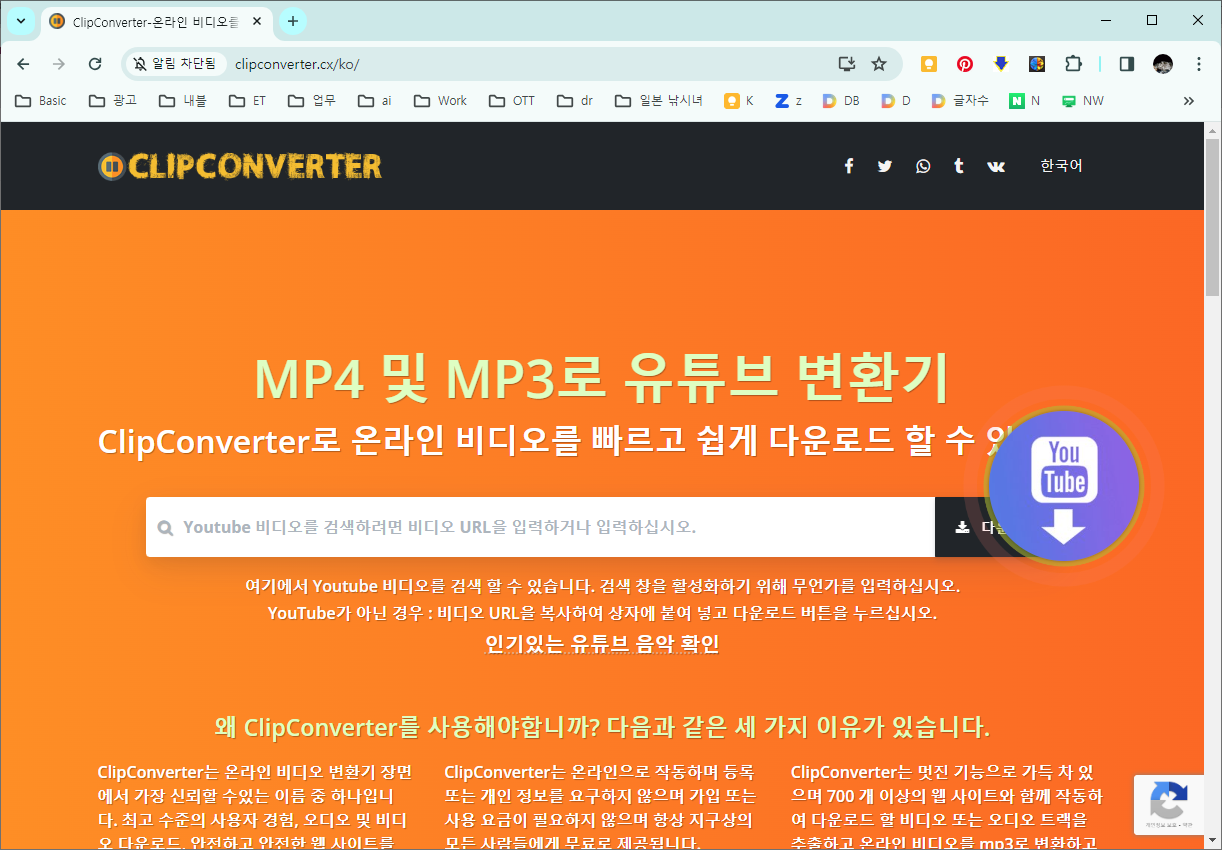Click the reCAPTCHA badge
The height and width of the screenshot is (850, 1222).
1169,805
